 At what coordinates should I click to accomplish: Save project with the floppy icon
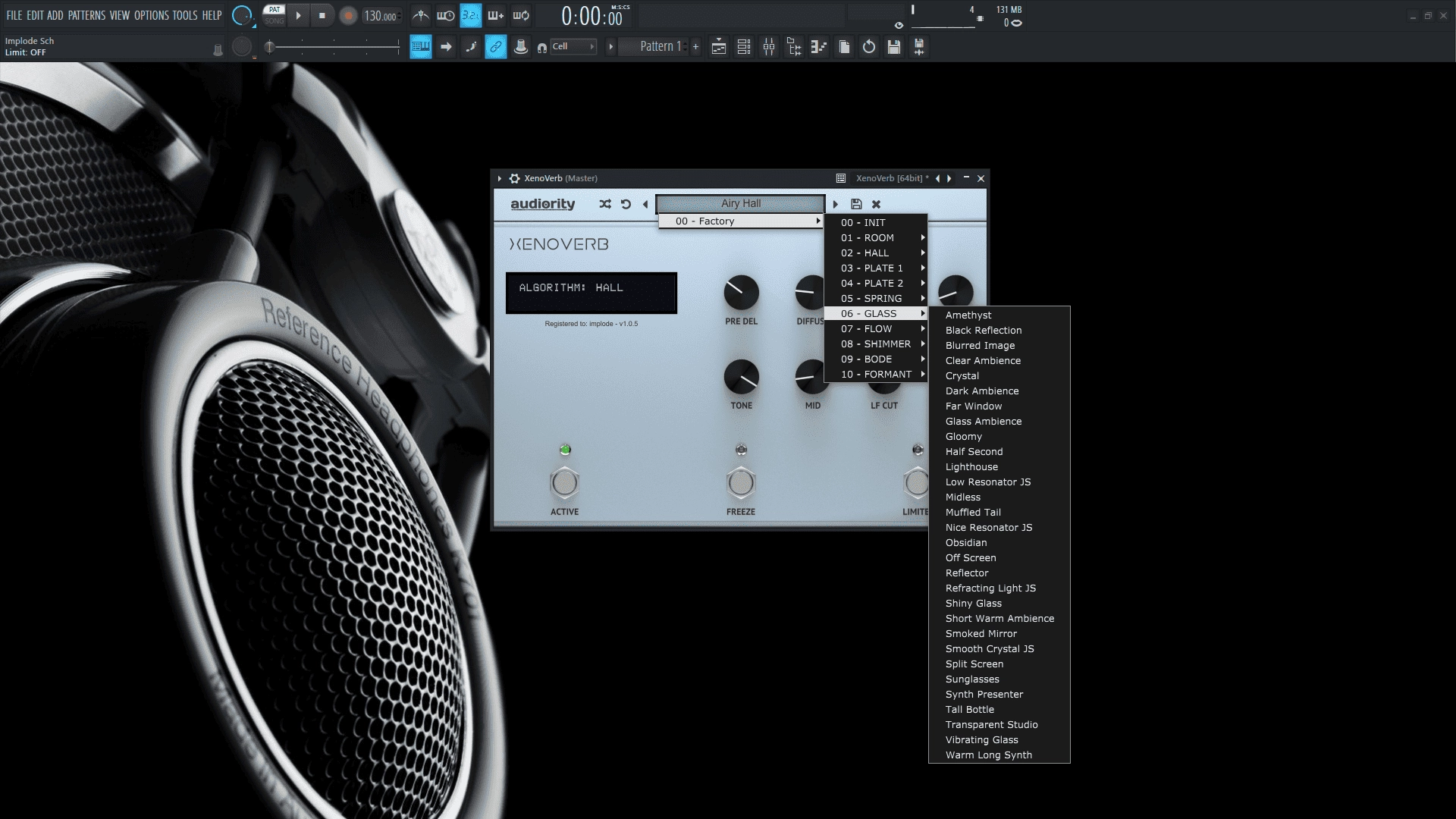894,47
